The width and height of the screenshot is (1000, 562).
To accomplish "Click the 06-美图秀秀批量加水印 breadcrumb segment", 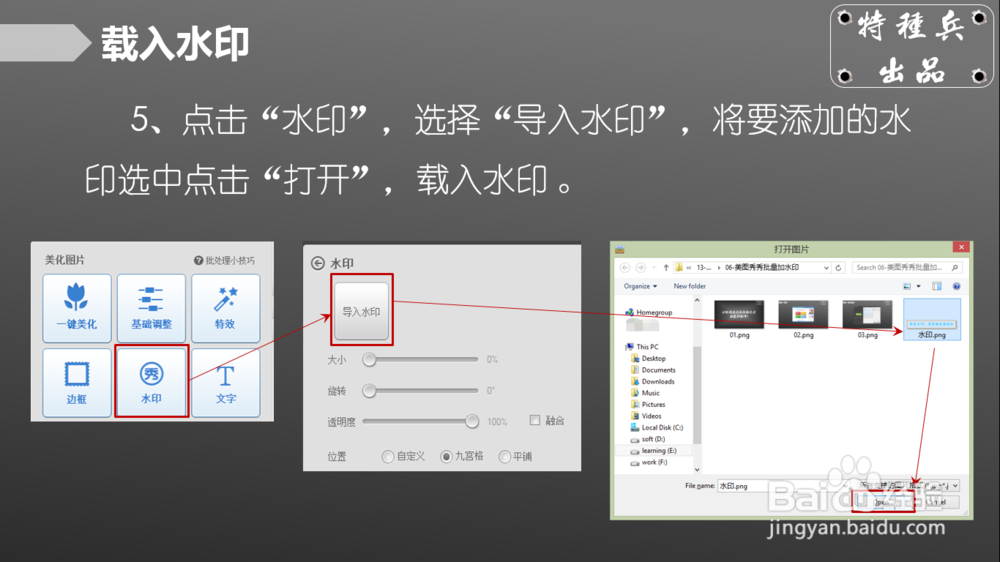I will pos(761,267).
